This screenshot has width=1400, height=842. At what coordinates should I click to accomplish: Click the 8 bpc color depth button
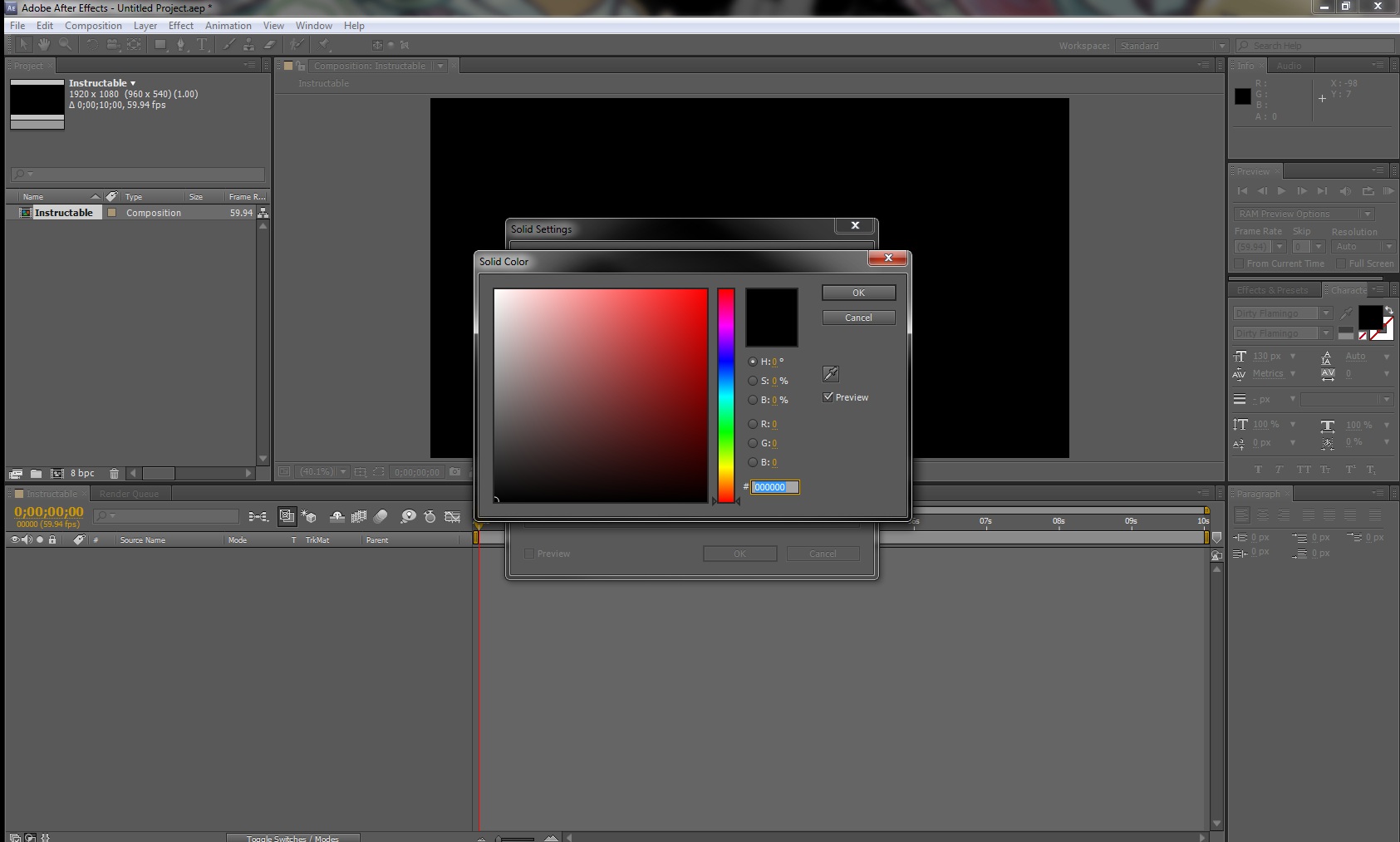point(82,474)
